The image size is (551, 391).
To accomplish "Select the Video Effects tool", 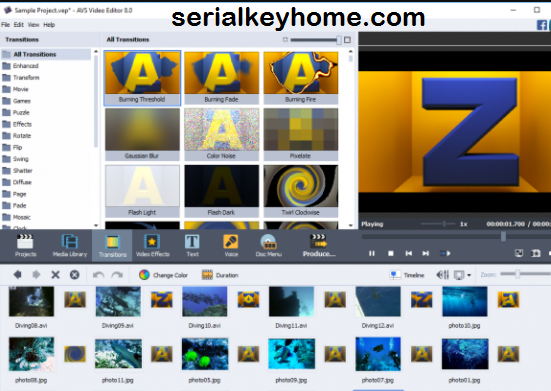I will coord(153,246).
